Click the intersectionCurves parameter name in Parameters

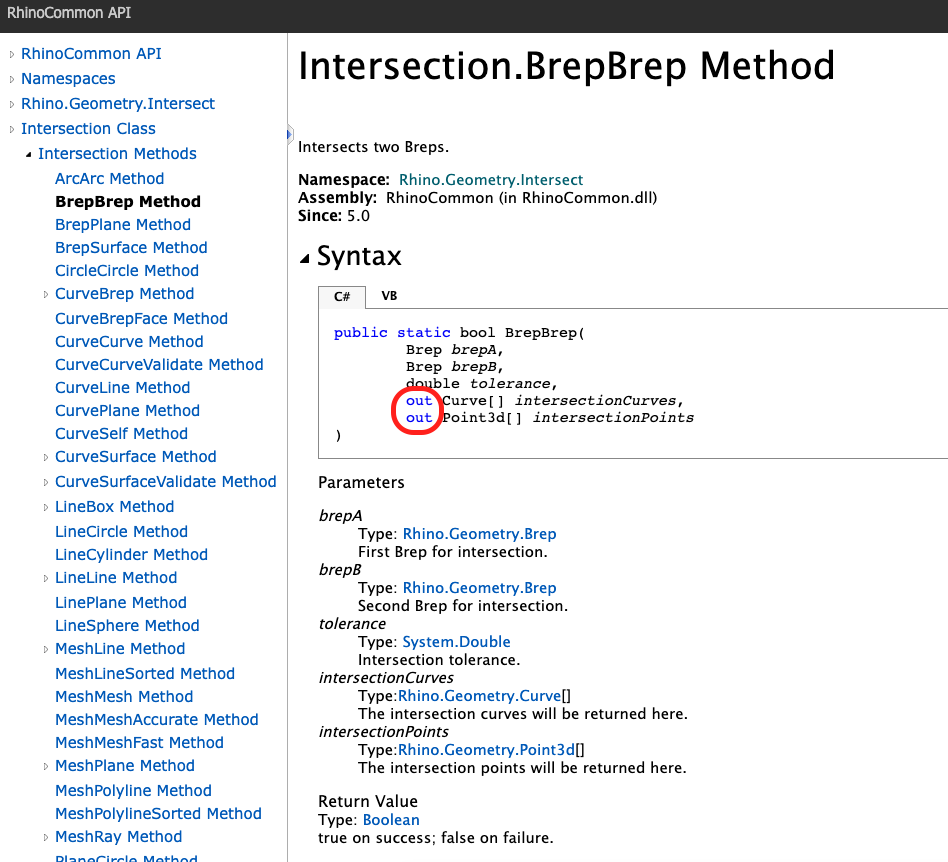click(386, 678)
